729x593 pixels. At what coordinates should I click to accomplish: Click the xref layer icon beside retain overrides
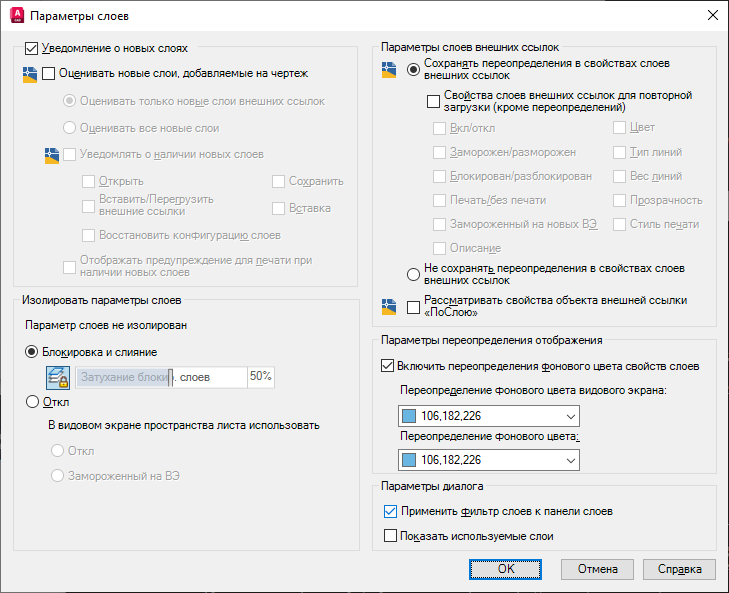389,70
